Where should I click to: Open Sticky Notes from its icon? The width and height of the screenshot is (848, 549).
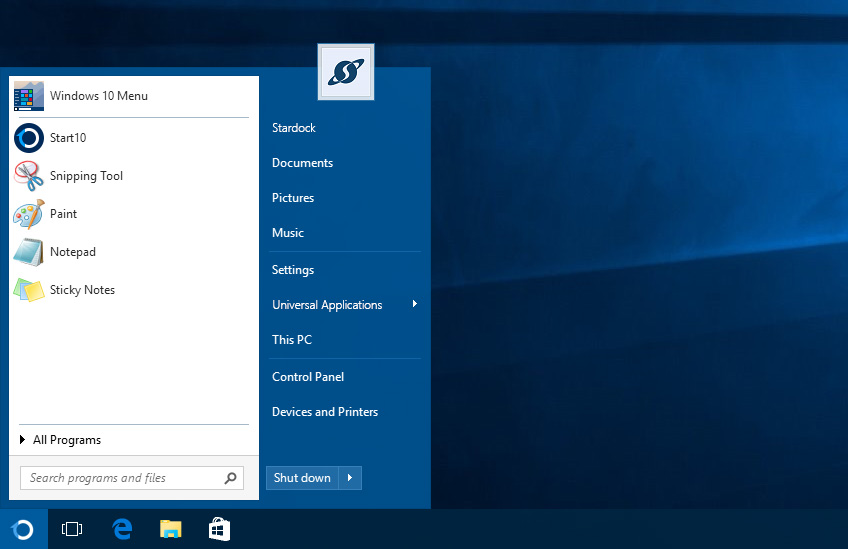[29, 290]
